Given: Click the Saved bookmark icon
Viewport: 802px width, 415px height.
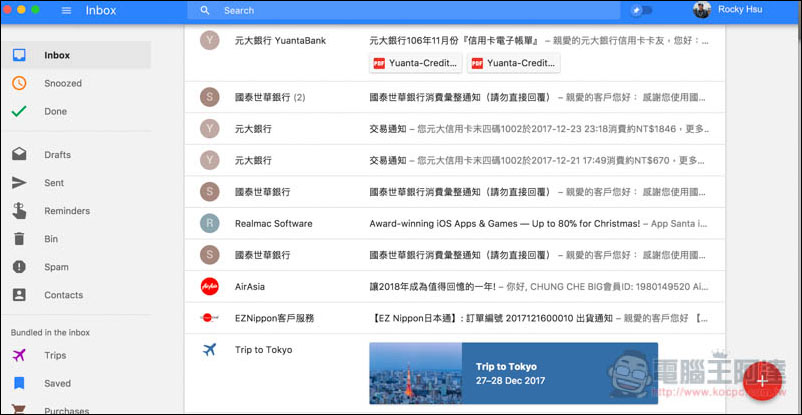Looking at the screenshot, I should tap(19, 383).
